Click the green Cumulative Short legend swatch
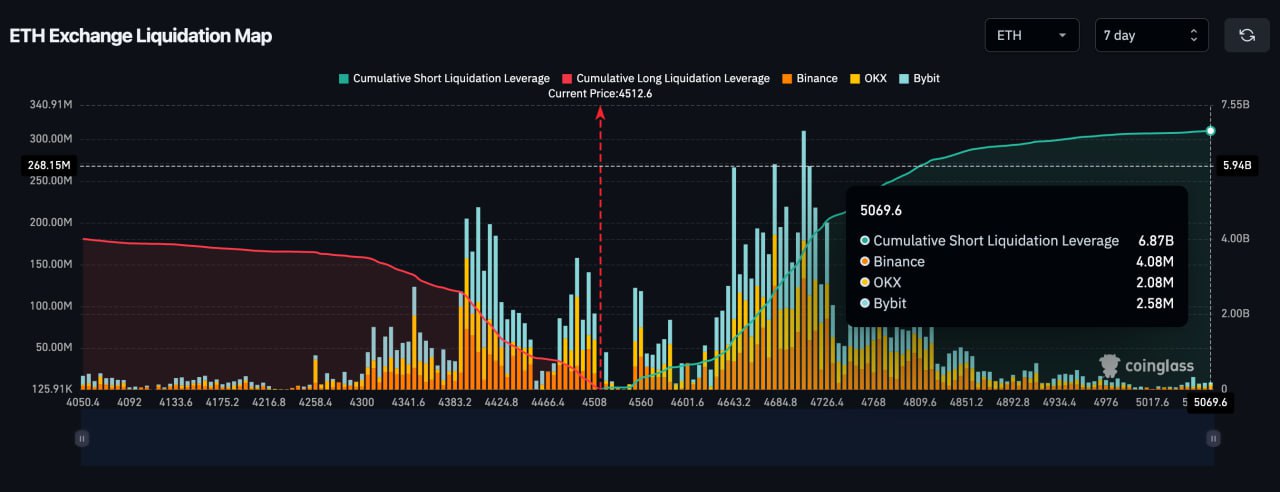1280x492 pixels. click(344, 78)
